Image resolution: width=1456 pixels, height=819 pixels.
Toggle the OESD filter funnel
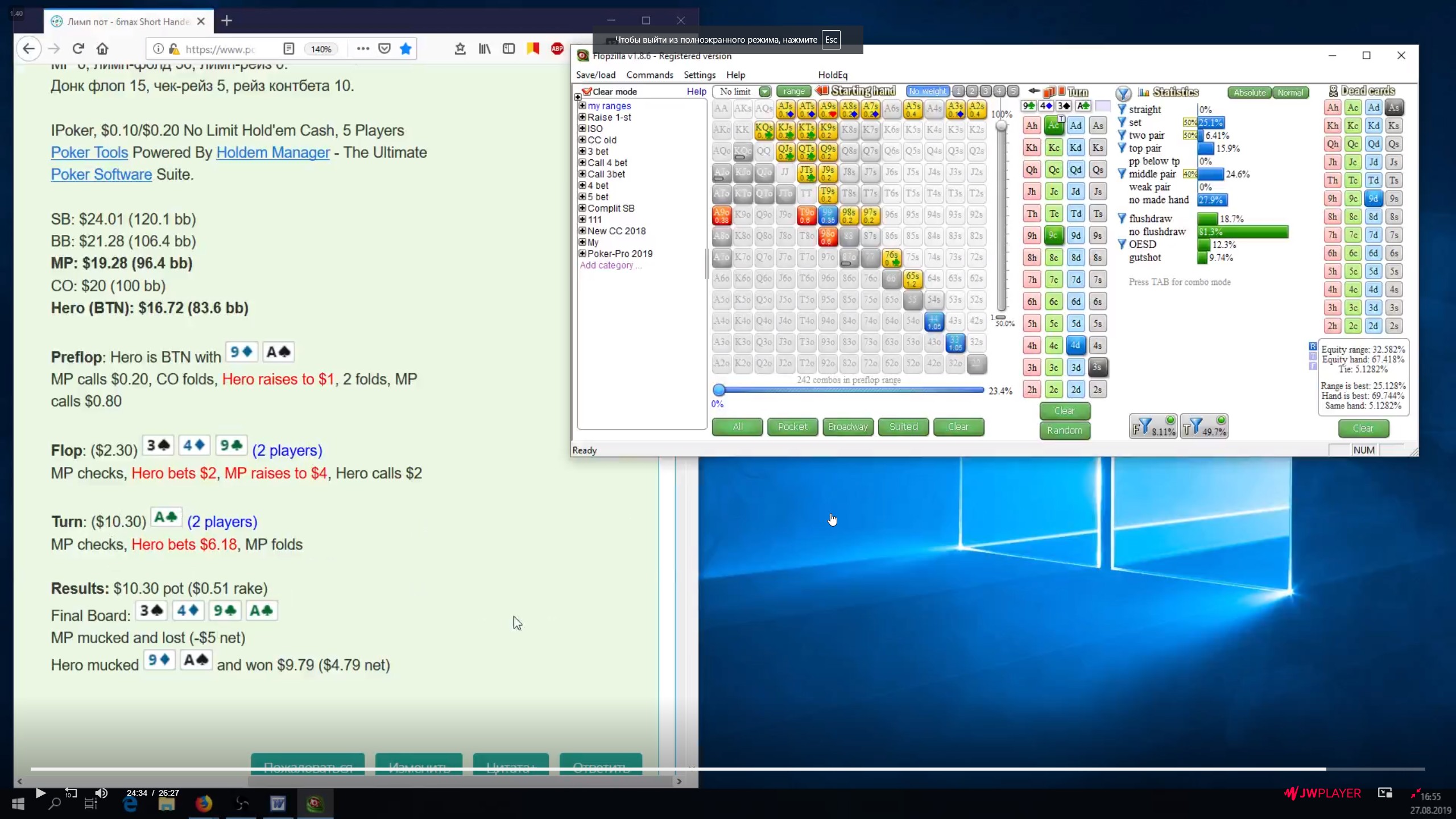tap(1122, 245)
